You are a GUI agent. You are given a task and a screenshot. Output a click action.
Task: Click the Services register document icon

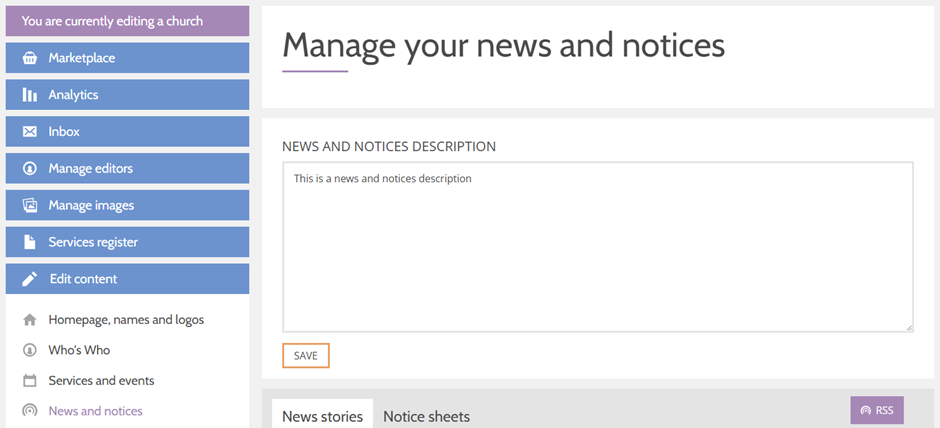coord(29,242)
